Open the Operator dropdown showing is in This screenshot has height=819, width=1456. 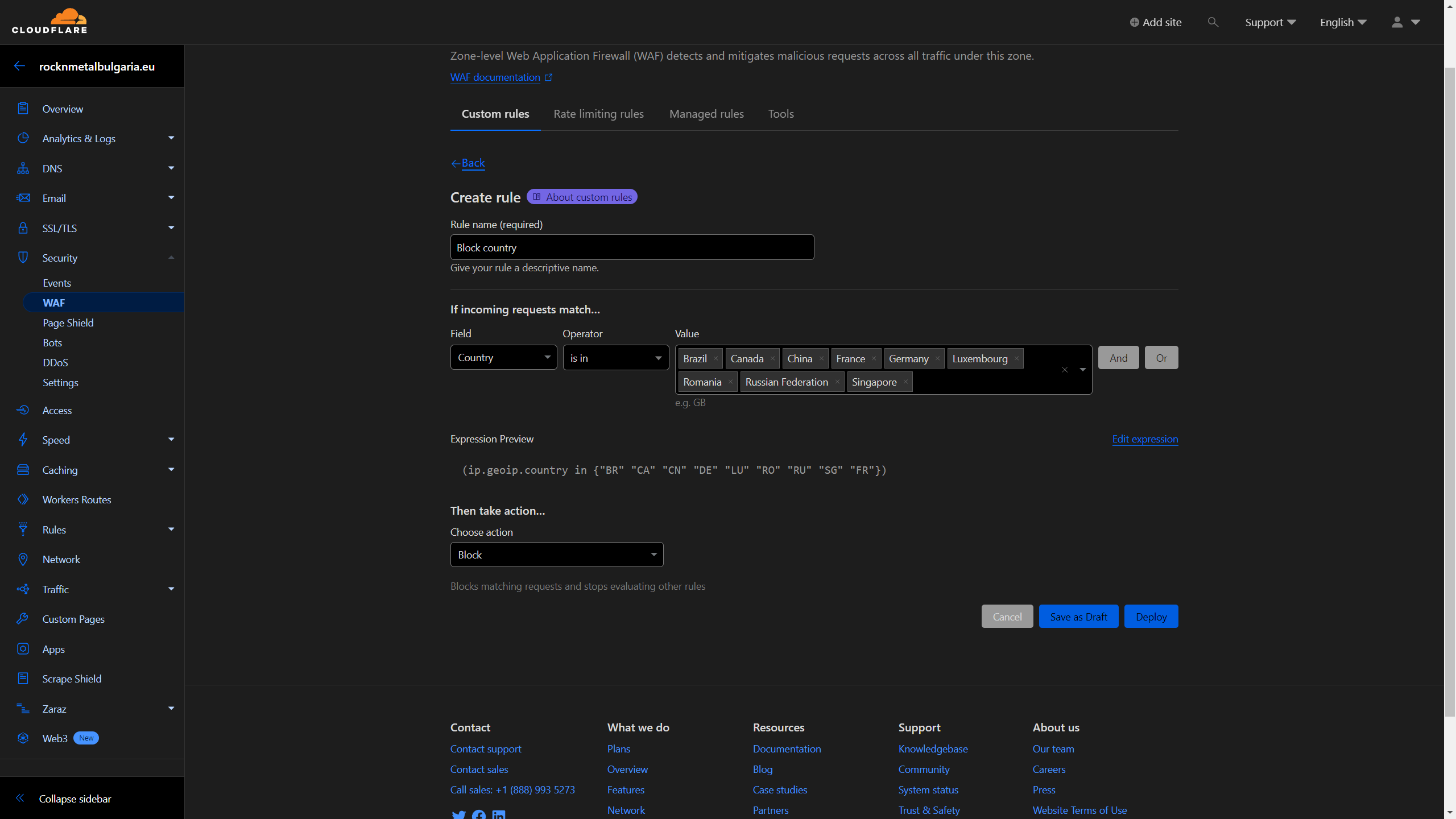(x=615, y=358)
